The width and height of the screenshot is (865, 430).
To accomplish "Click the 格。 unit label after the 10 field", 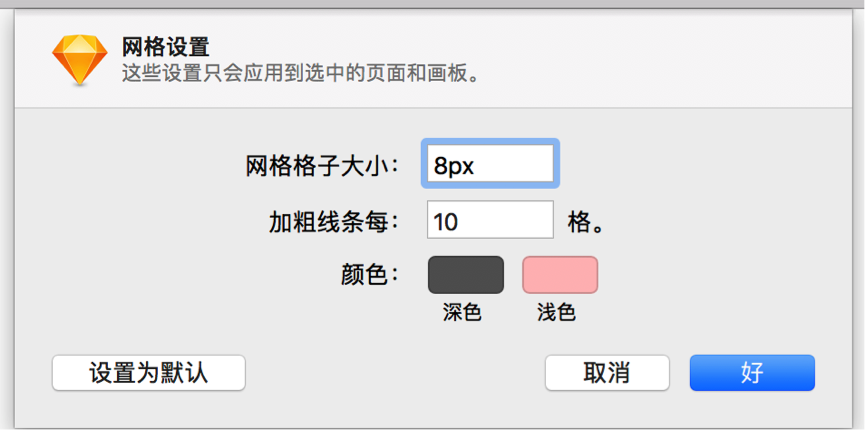I will [584, 222].
